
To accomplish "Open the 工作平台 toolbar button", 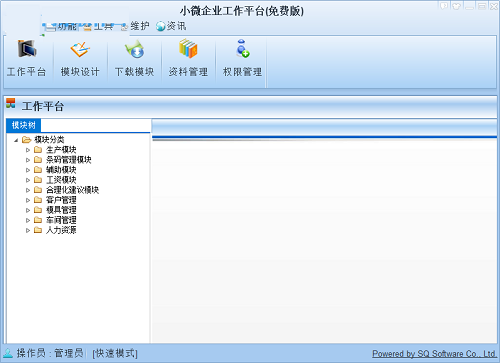I will pyautogui.click(x=27, y=58).
